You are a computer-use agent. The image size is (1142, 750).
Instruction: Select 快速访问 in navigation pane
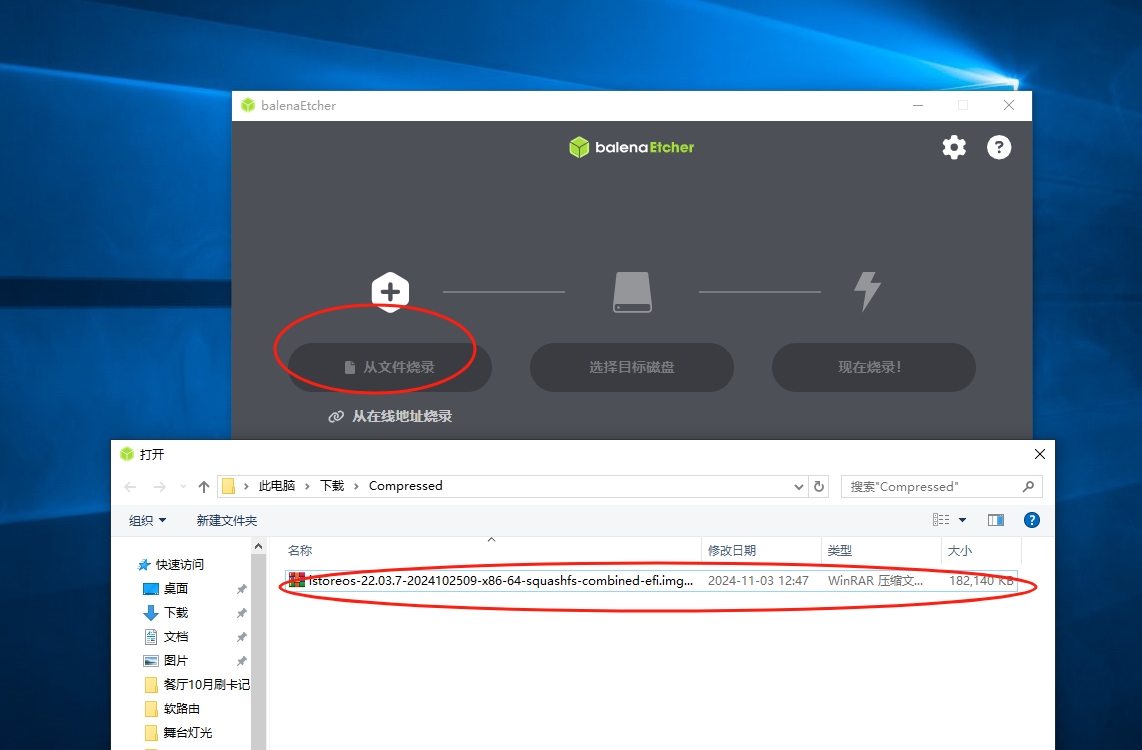170,564
